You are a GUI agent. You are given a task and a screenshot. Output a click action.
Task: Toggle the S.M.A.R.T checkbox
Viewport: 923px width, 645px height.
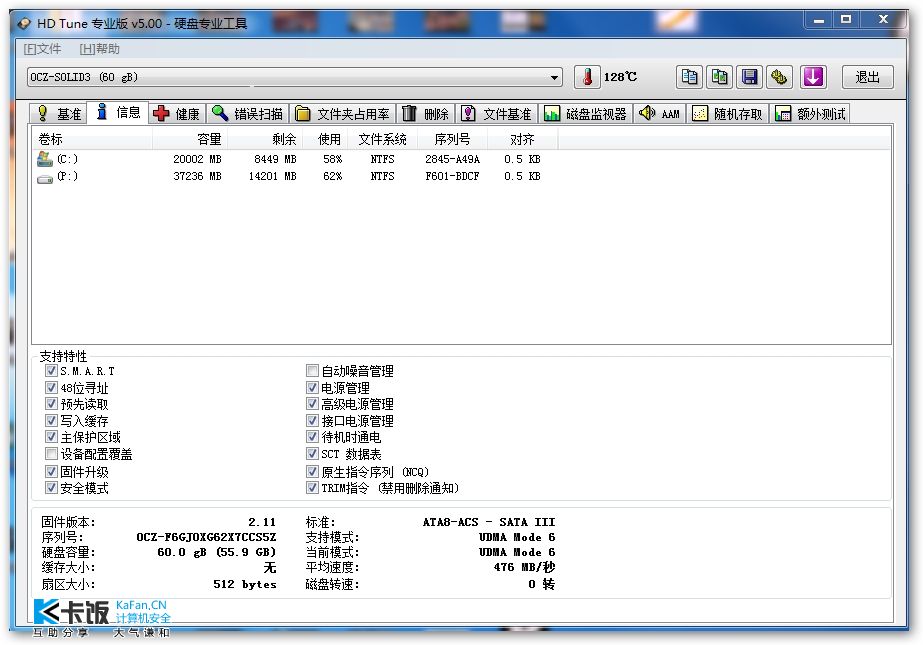[x=51, y=371]
